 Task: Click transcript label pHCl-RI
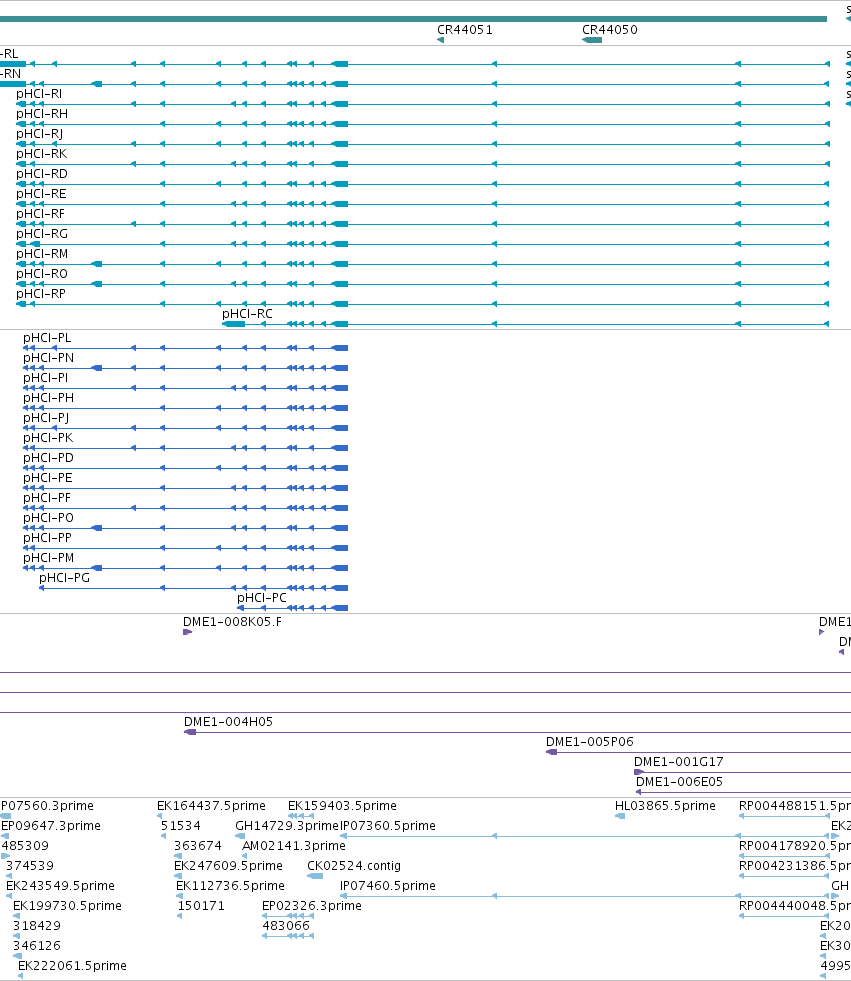point(39,94)
